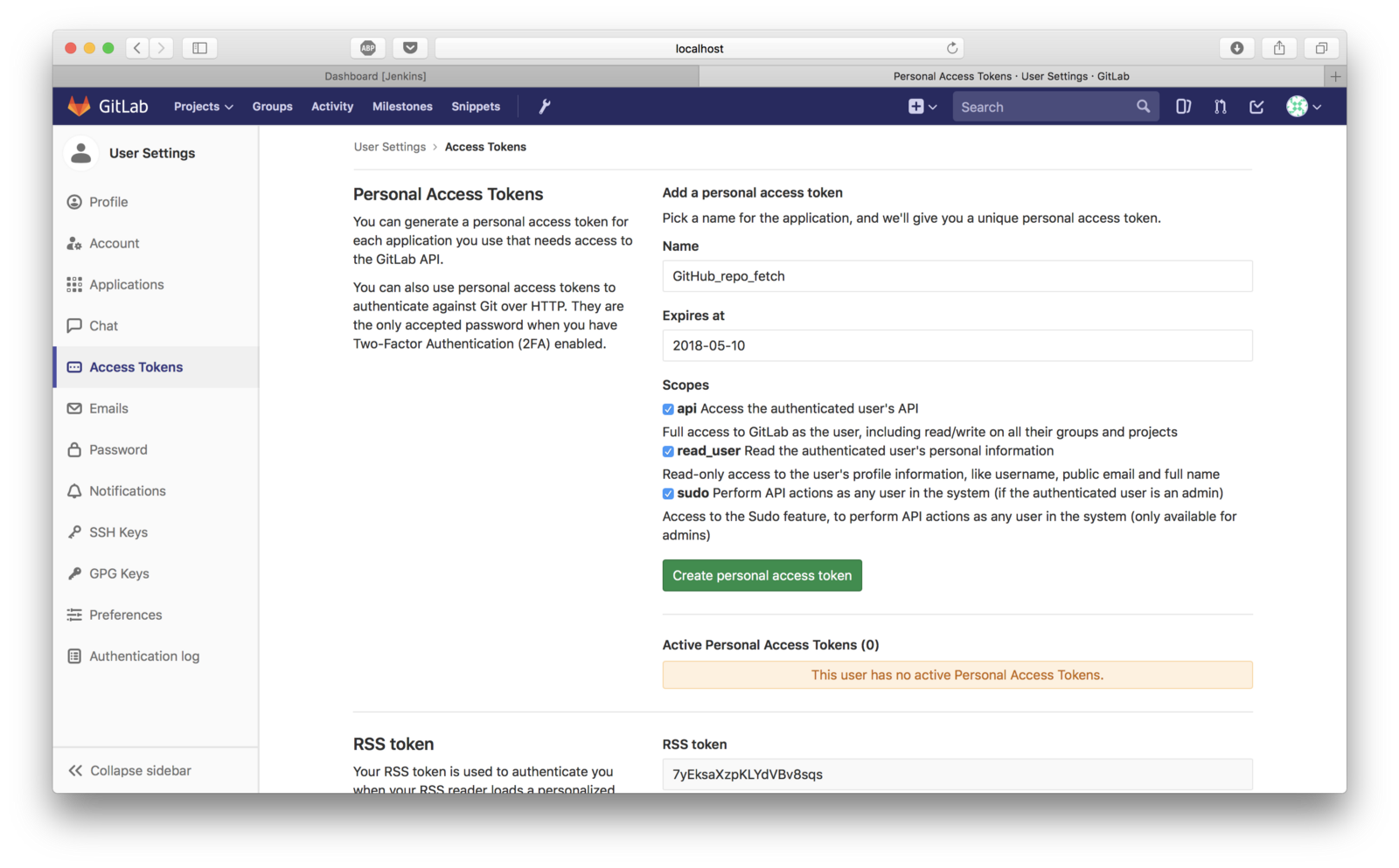The height and width of the screenshot is (868, 1399).
Task: Click the admin area wrench icon
Action: 544,107
